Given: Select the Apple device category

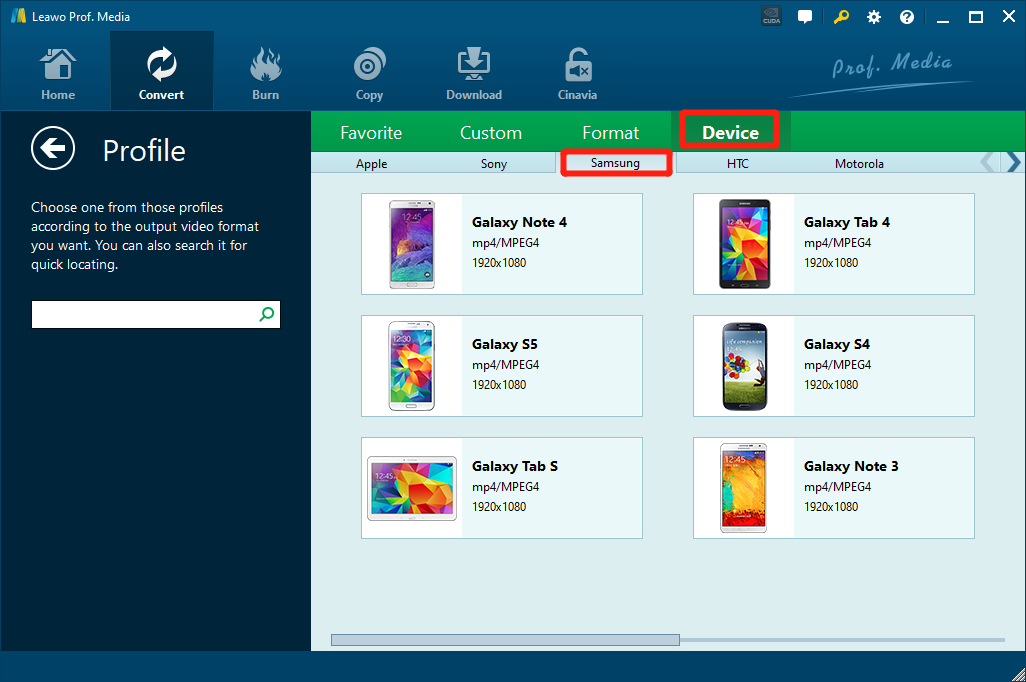Looking at the screenshot, I should tap(371, 164).
